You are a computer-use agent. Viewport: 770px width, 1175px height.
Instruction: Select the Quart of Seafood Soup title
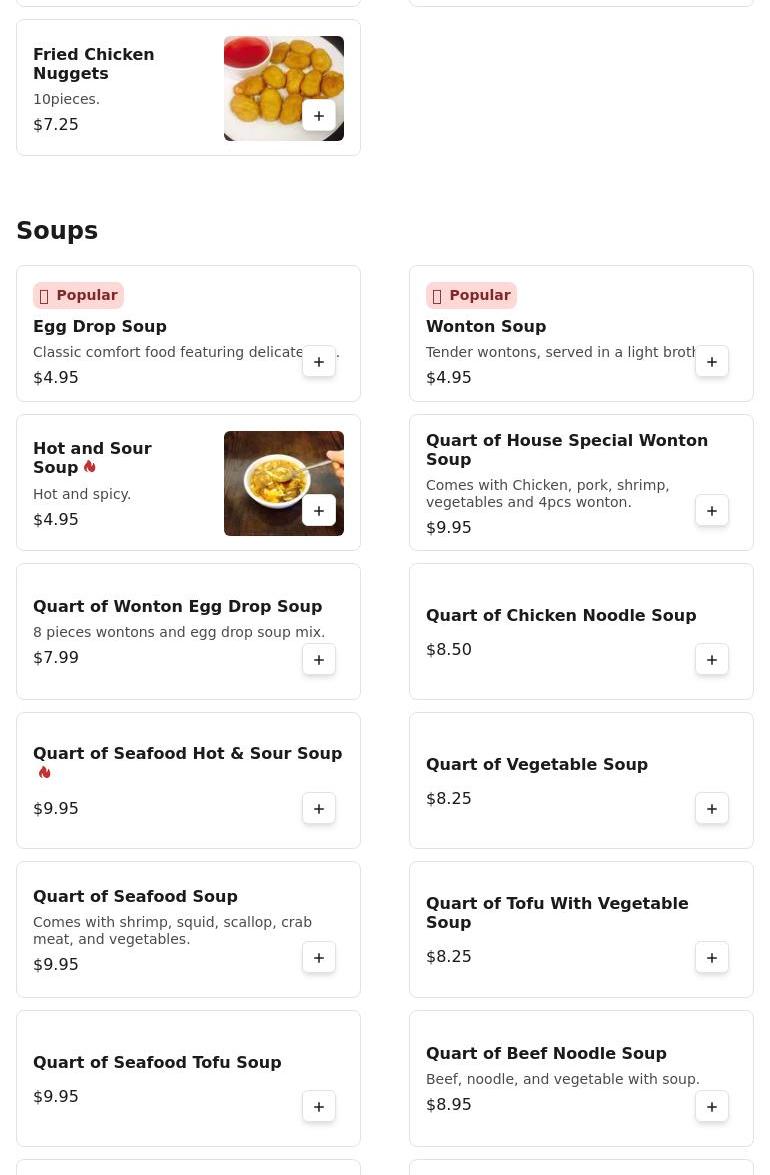pos(136,896)
